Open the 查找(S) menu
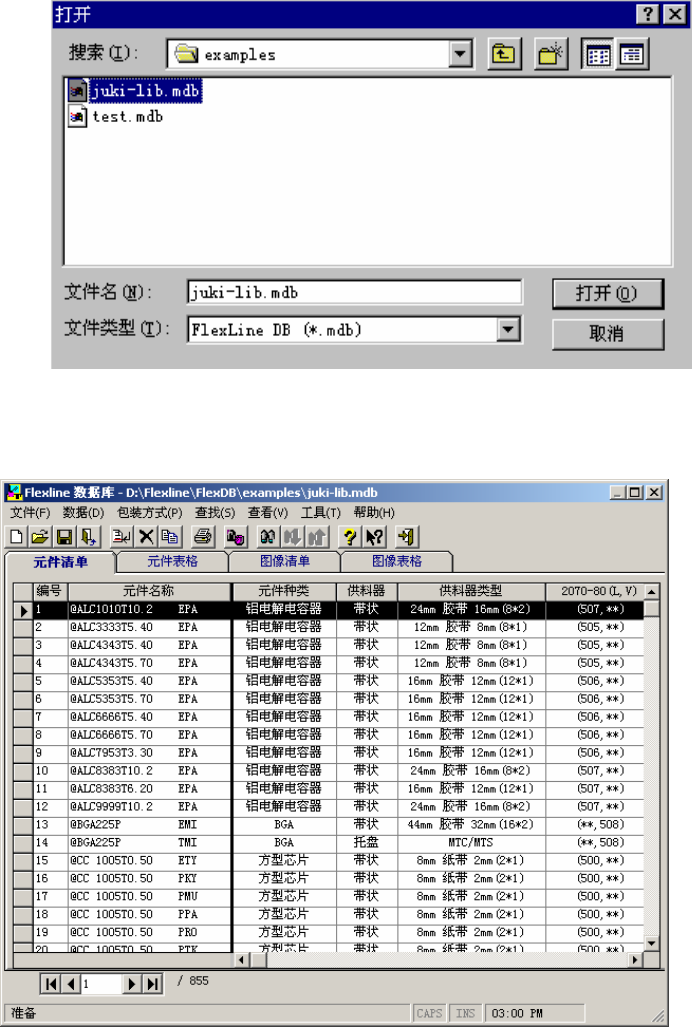This screenshot has height=1027, width=692. click(215, 512)
